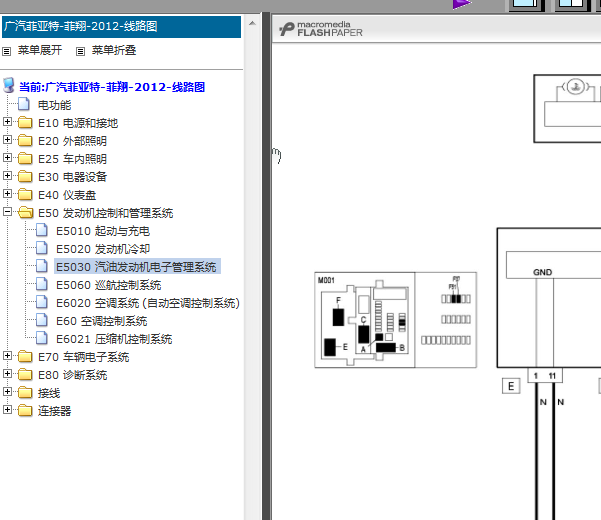This screenshot has height=520, width=601.
Task: Click the E5060 page icon
Action: pos(42,284)
